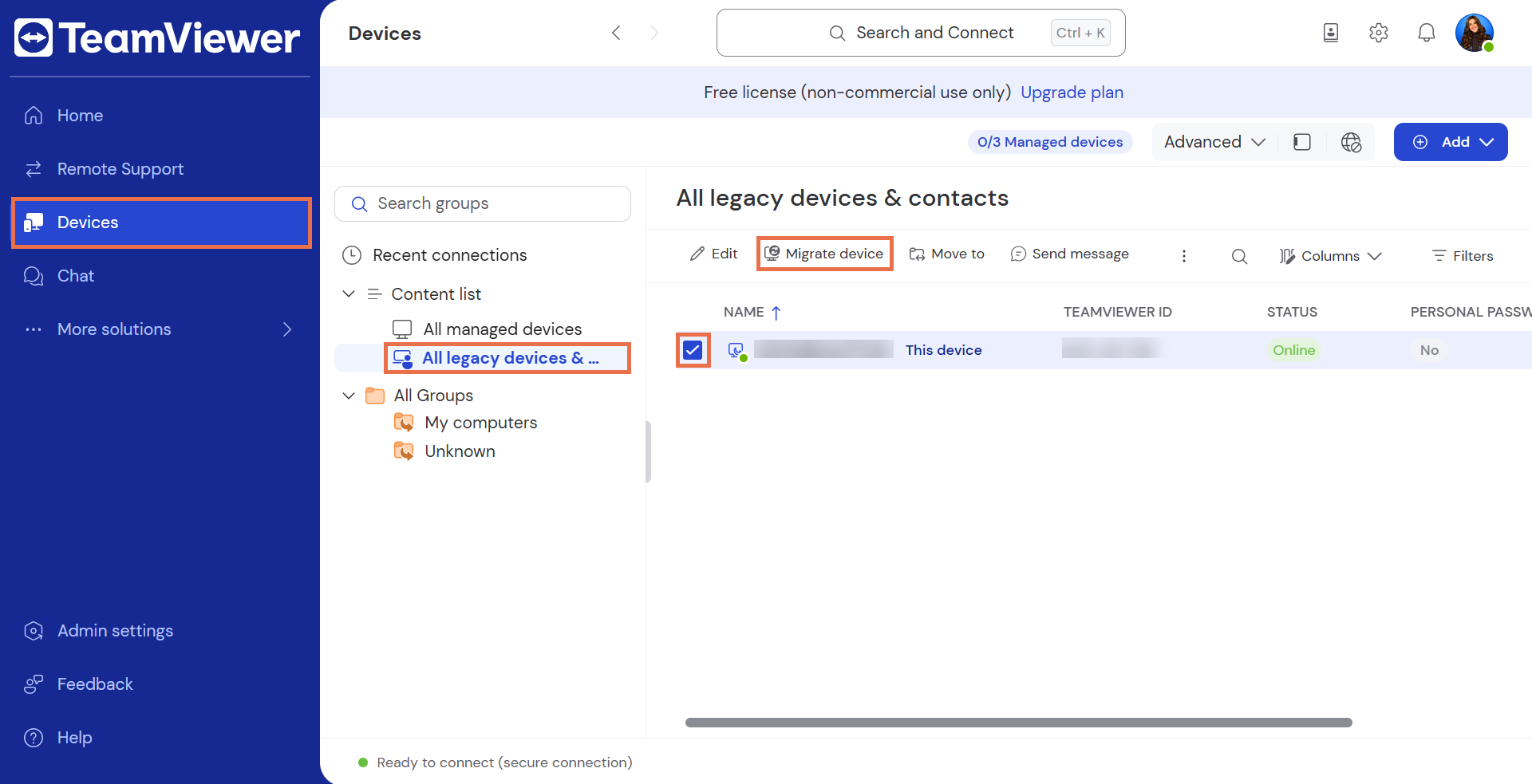The image size is (1532, 784).
Task: Click the 0/3 Managed devices badge
Action: click(x=1050, y=142)
